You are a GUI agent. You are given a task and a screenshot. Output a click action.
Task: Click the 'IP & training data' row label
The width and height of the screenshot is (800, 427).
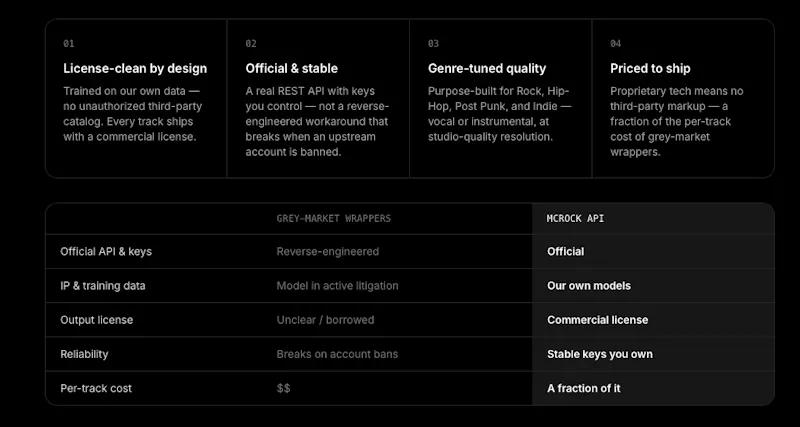coord(103,286)
